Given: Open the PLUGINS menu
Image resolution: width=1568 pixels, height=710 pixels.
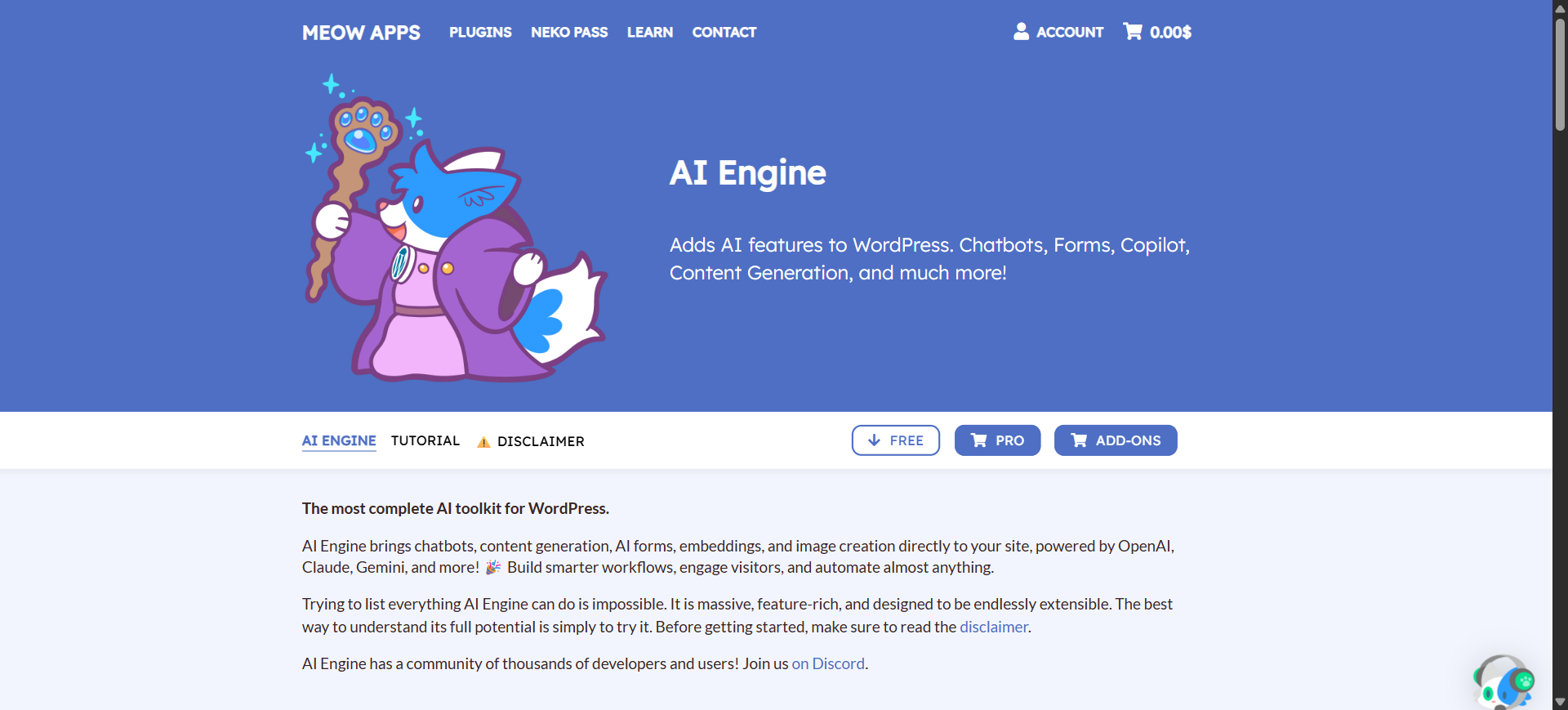Looking at the screenshot, I should click(x=480, y=33).
